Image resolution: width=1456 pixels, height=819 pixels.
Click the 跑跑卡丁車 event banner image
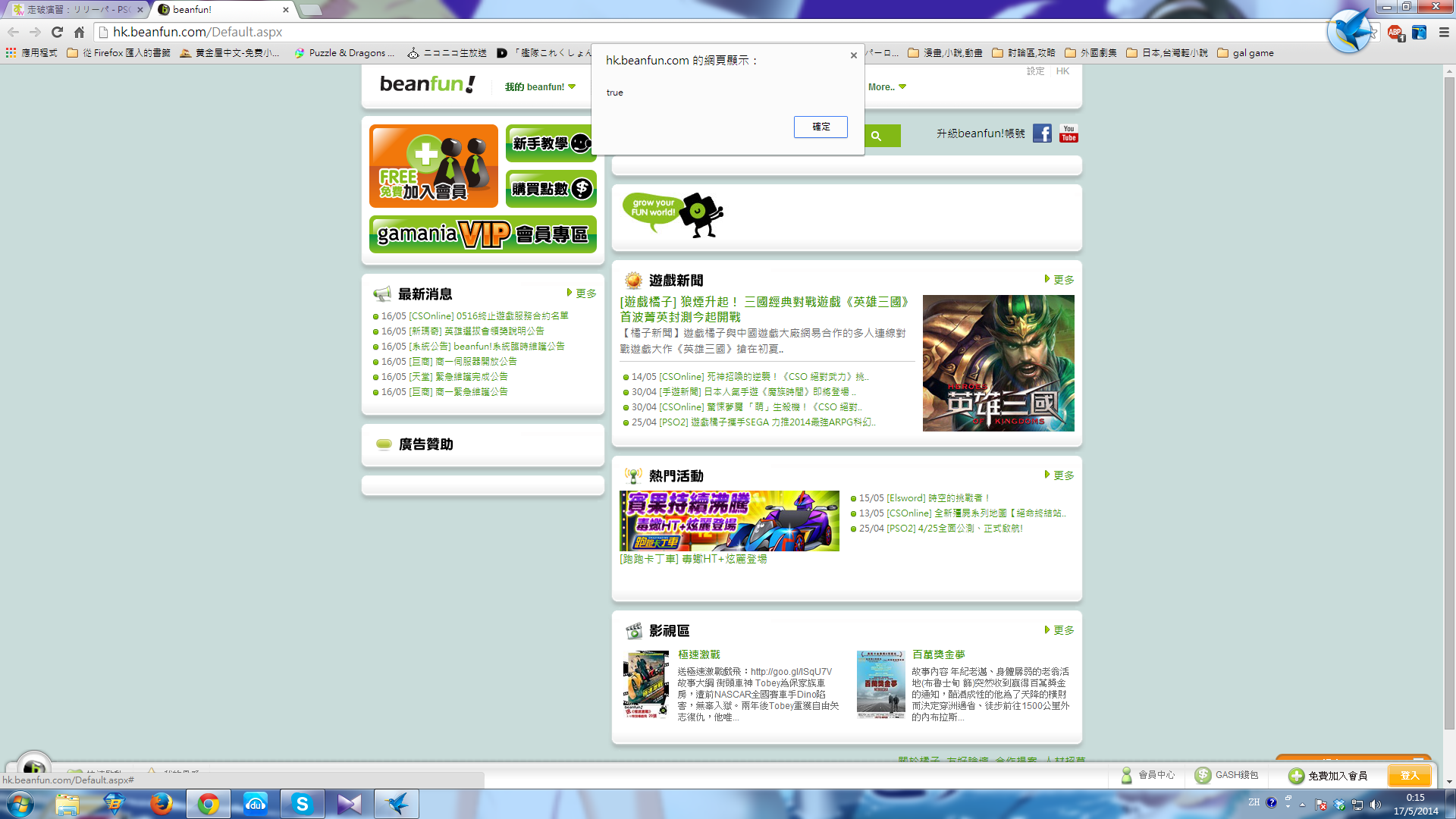click(x=730, y=521)
